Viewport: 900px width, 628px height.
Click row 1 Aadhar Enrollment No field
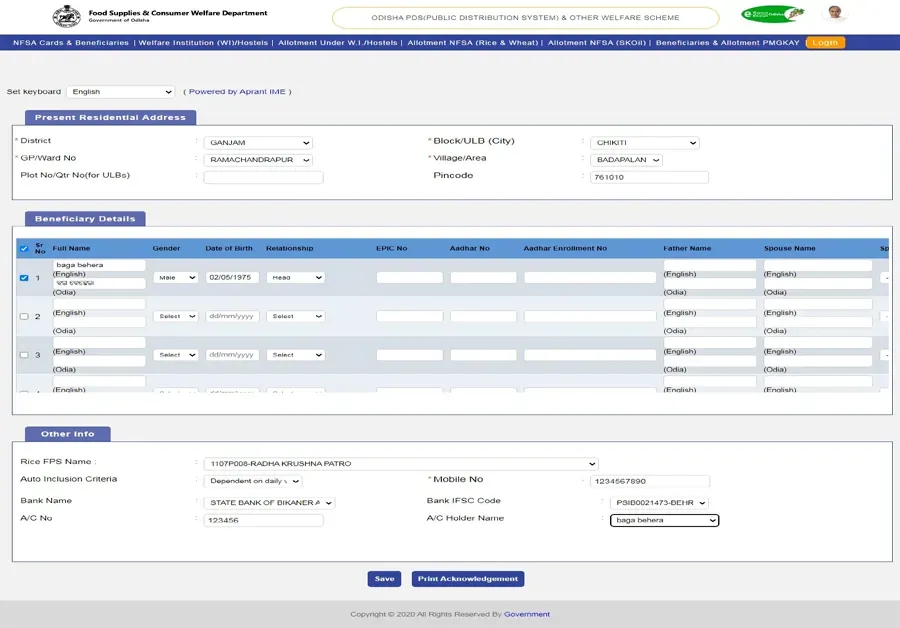coord(590,277)
